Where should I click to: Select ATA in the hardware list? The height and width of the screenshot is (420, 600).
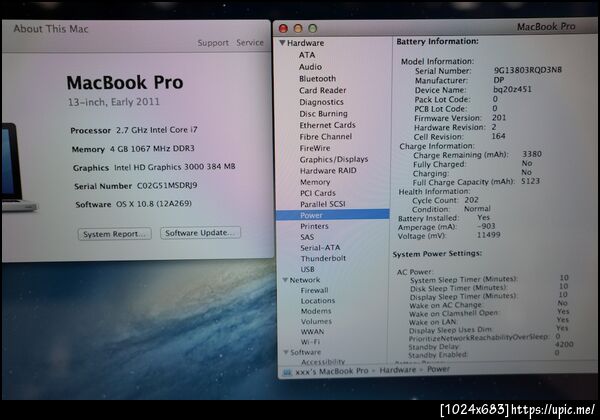(307, 55)
